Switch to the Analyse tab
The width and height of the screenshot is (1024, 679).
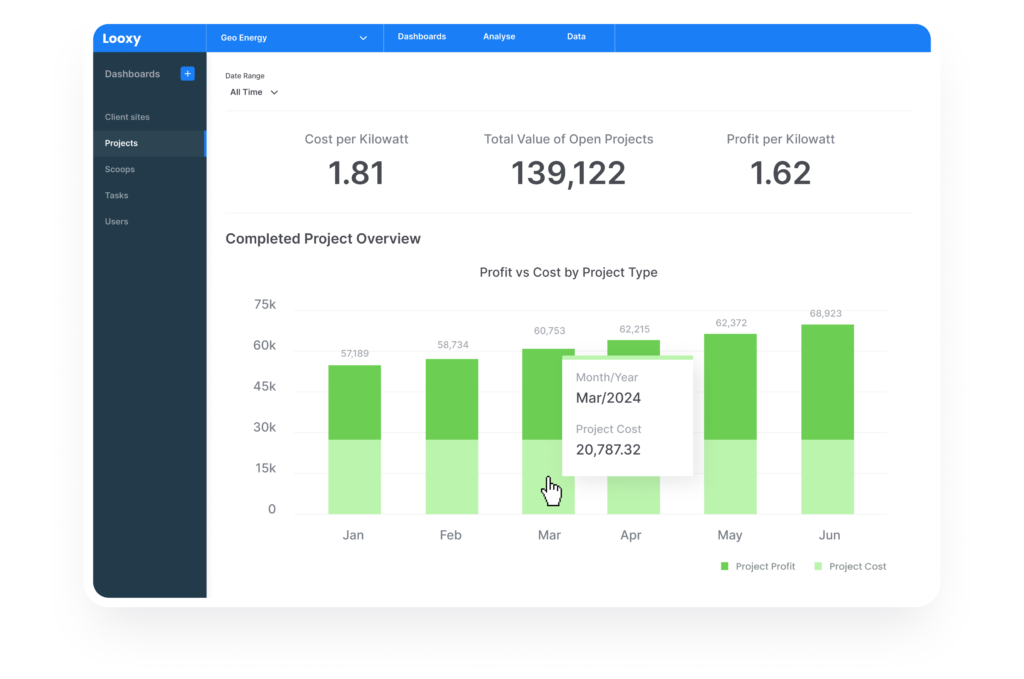pyautogui.click(x=499, y=37)
